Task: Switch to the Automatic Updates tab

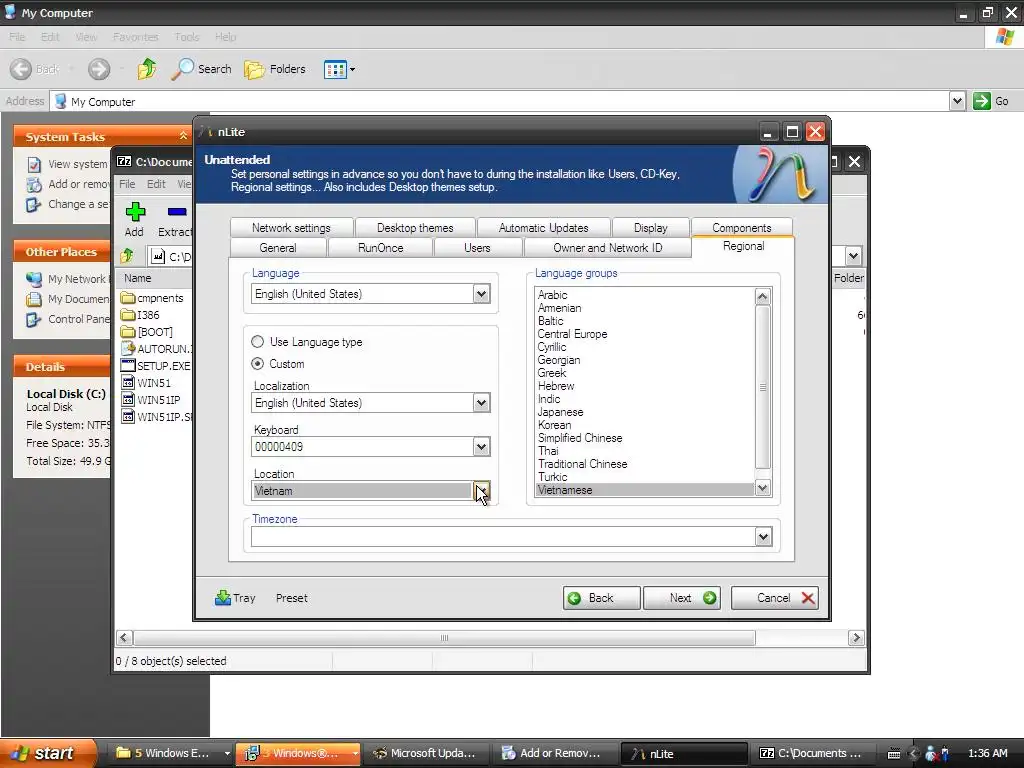Action: pos(543,227)
